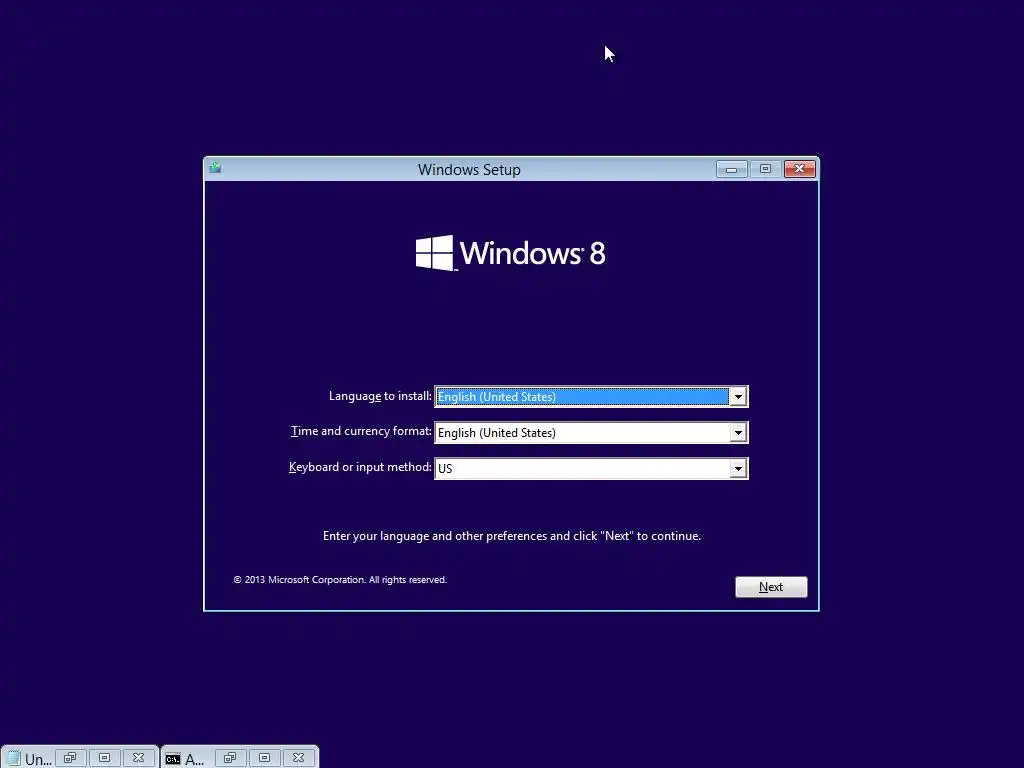Maximize the minimized 'A...' command prompt window
This screenshot has width=1024, height=768.
click(264, 758)
